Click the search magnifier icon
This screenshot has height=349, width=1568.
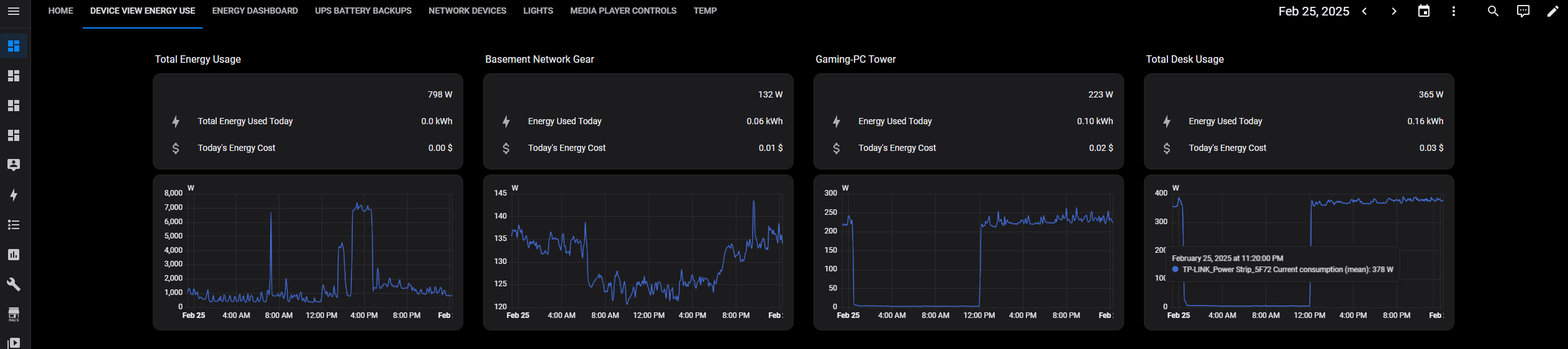coord(1493,11)
